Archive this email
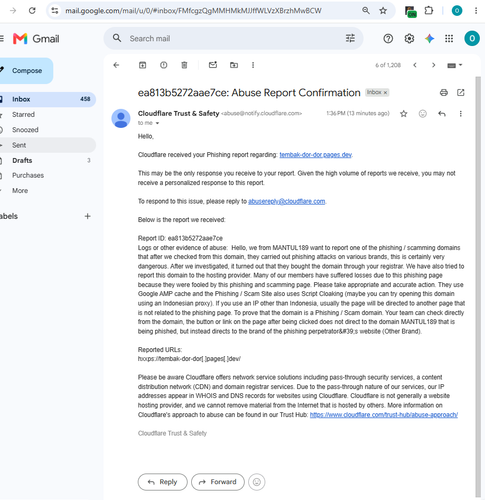The image size is (485, 500). click(x=142, y=65)
